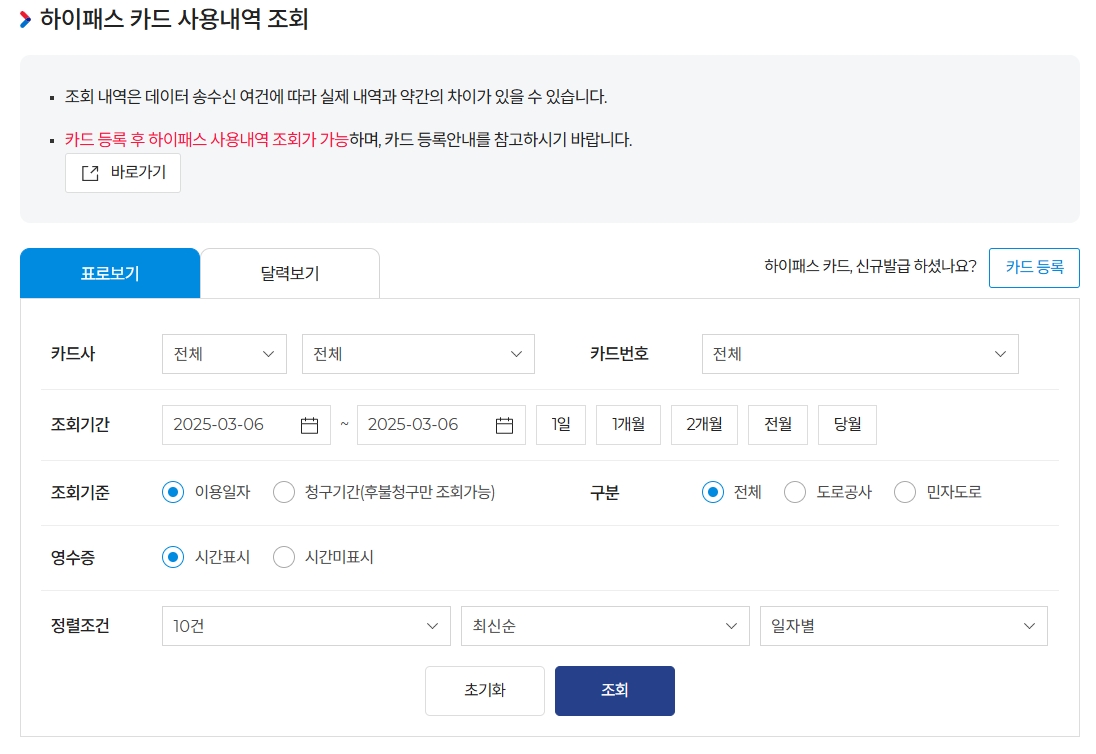Open the 일자별 dropdown
Screen dimensions: 1096x754
pyautogui.click(x=902, y=625)
